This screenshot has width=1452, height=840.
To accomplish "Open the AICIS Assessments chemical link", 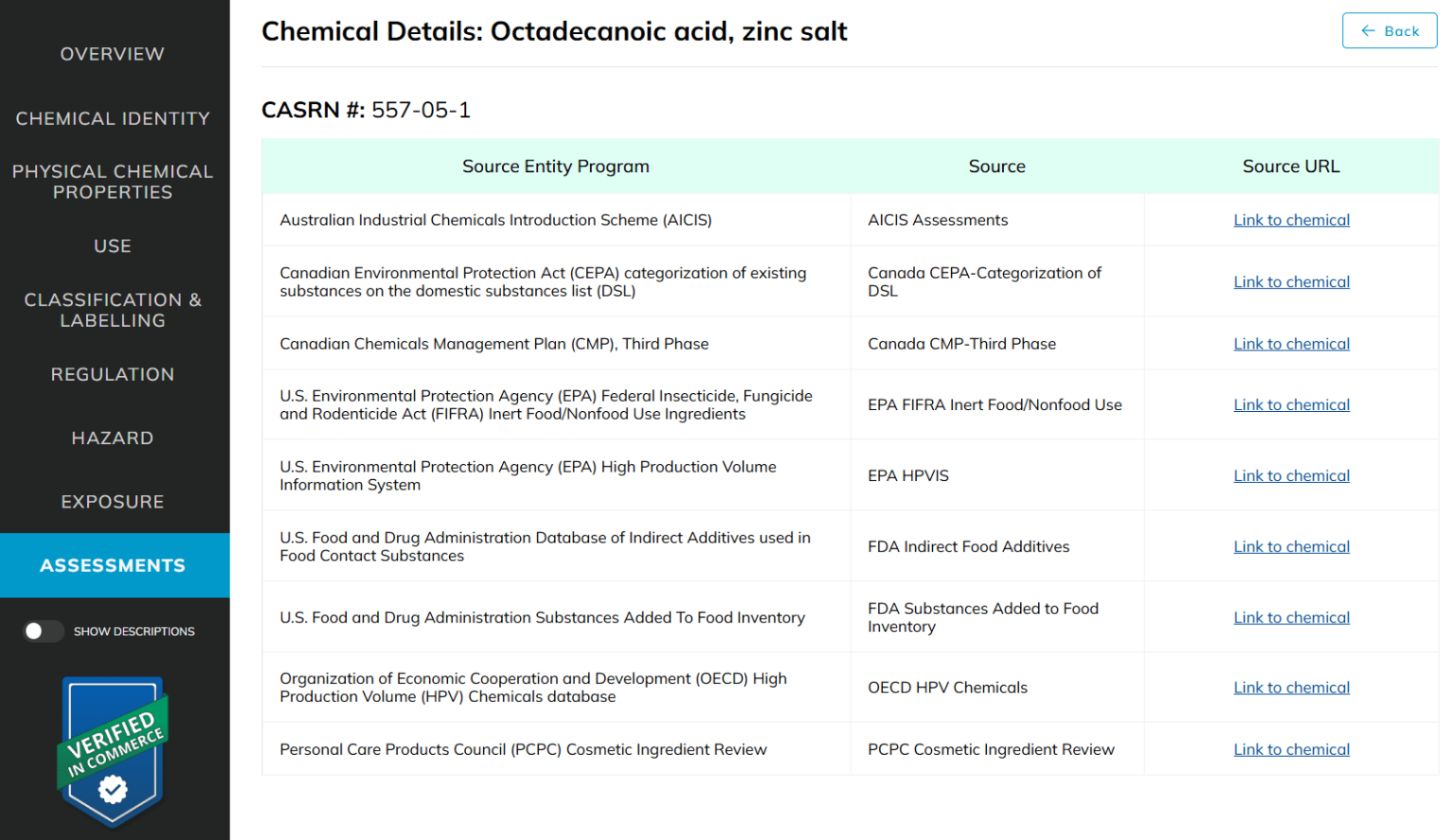I will pyautogui.click(x=1291, y=219).
